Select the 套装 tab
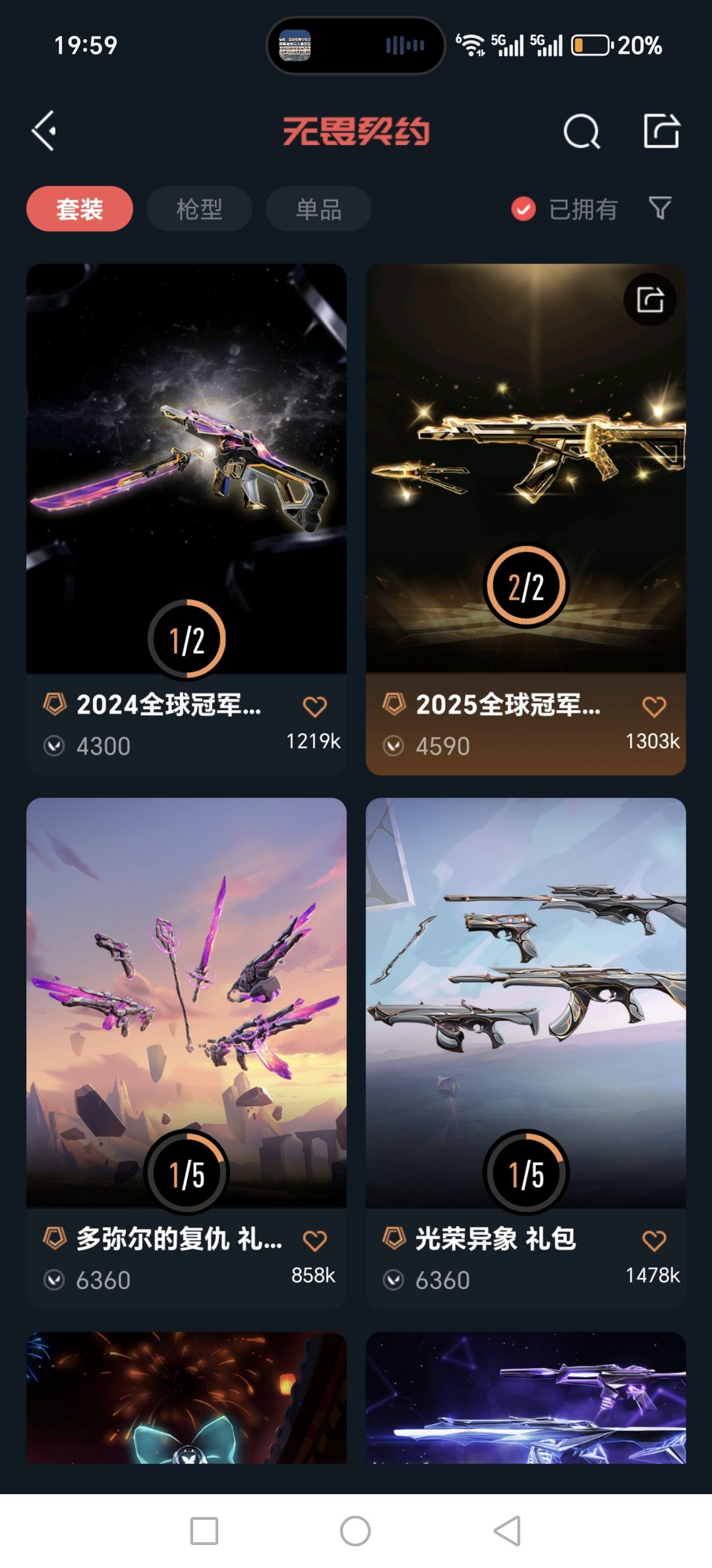712x1568 pixels. pos(80,209)
